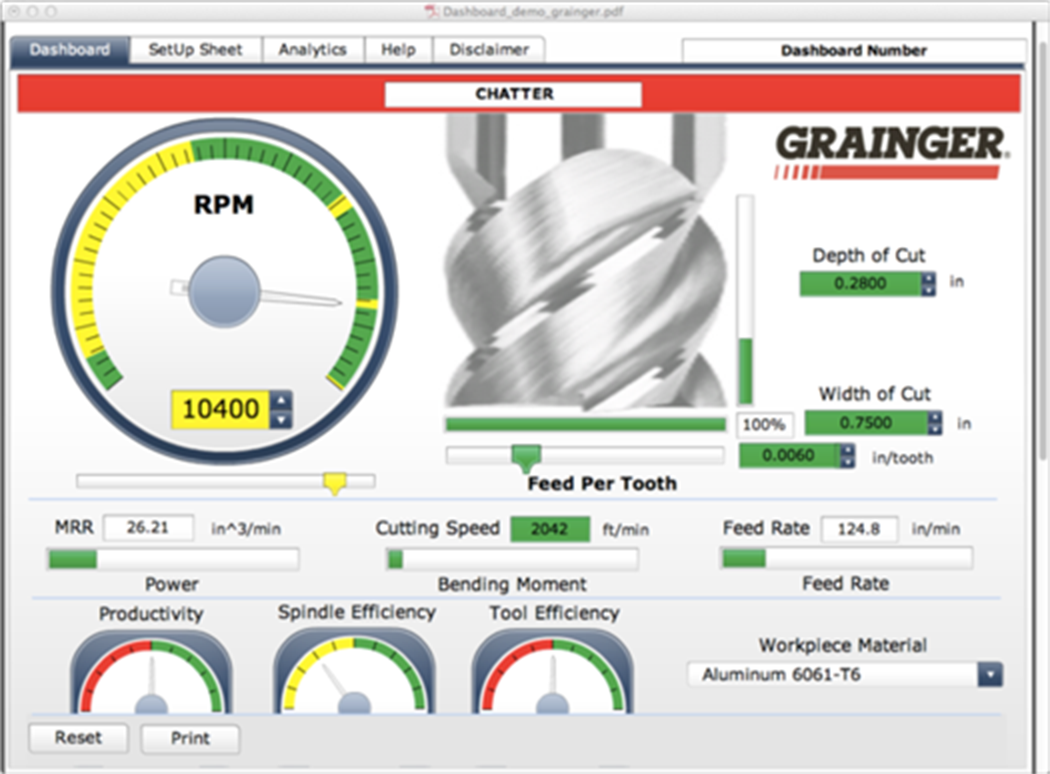Click the MRR value 26.21
The width and height of the screenshot is (1050, 774).
pos(148,528)
